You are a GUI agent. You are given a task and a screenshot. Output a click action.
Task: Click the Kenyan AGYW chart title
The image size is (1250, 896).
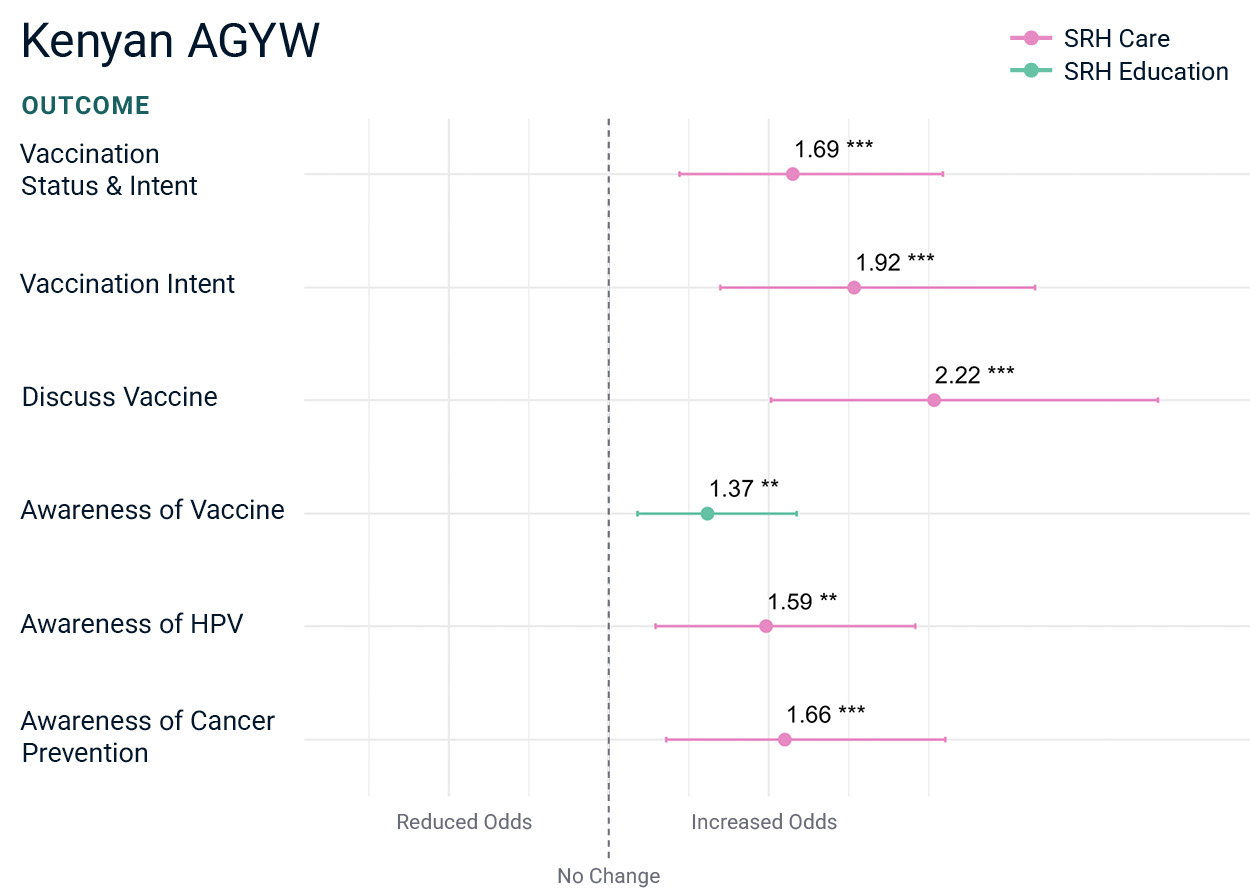[x=170, y=42]
